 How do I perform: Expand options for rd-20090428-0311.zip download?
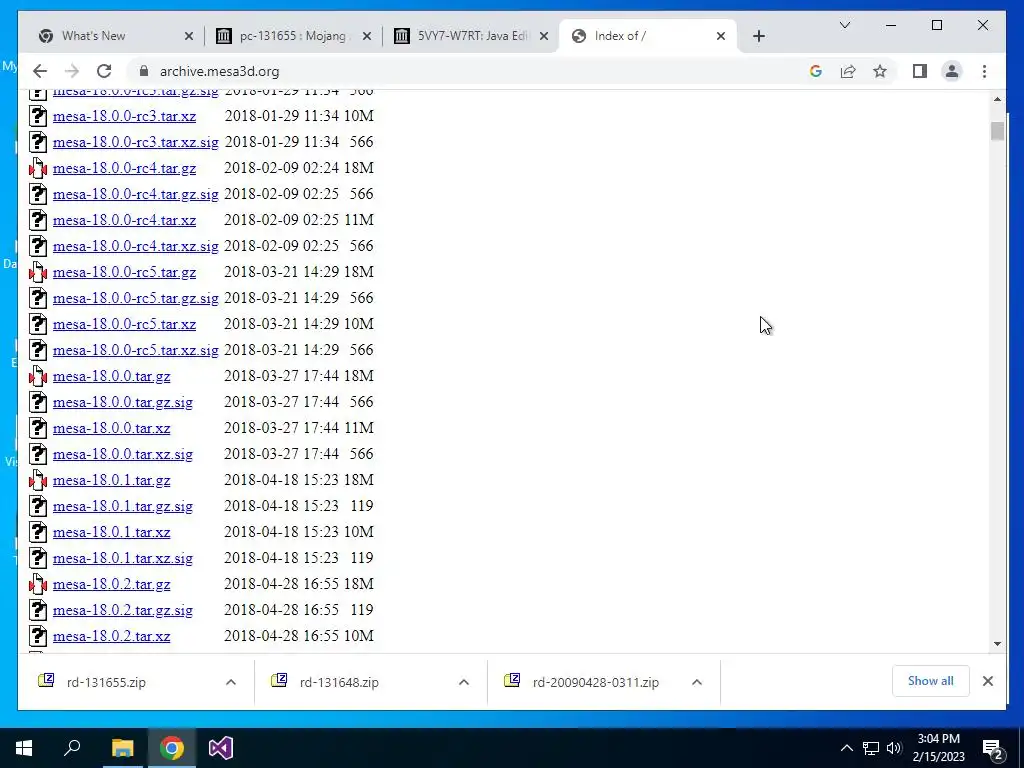coord(697,682)
